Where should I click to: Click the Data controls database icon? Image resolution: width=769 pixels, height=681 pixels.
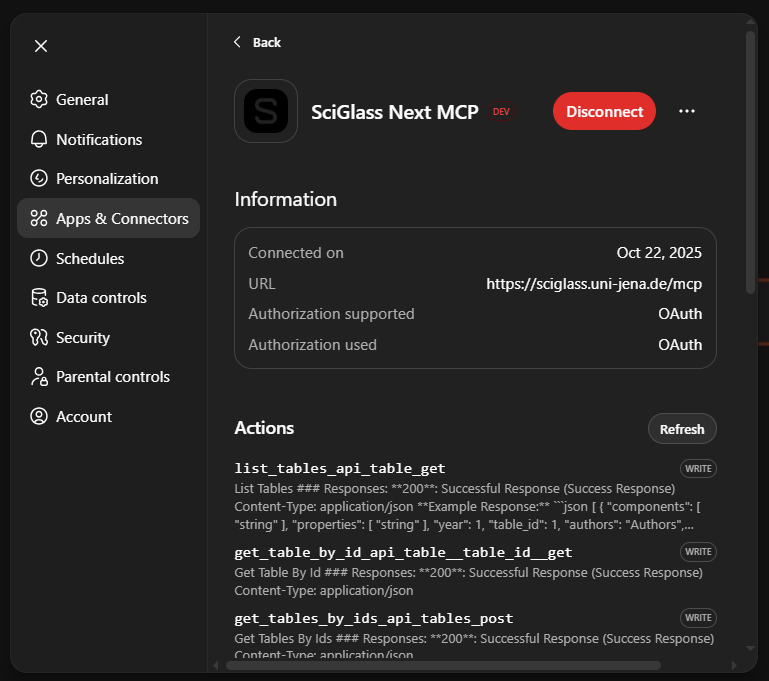tap(39, 298)
